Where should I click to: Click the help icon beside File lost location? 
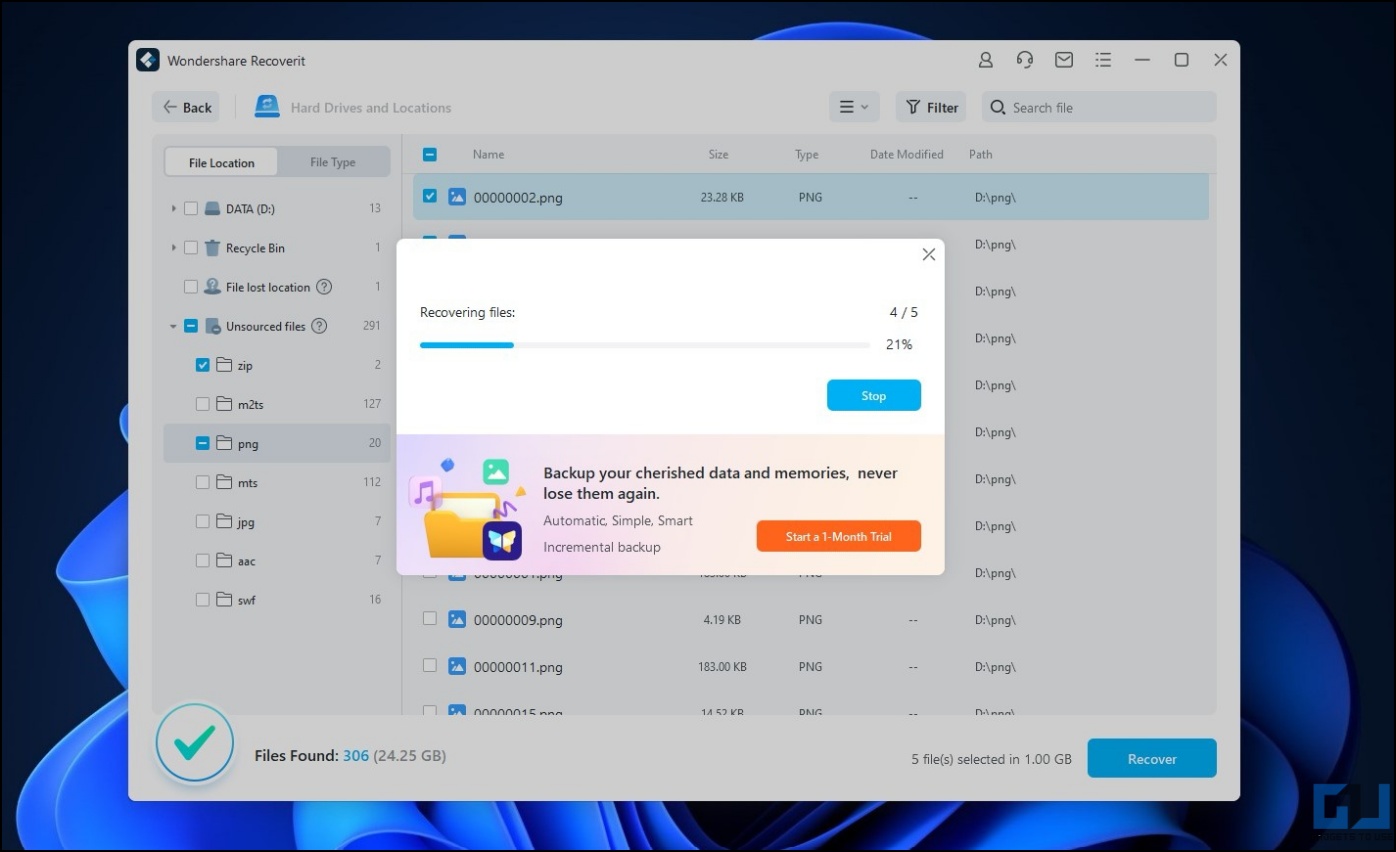[x=324, y=287]
